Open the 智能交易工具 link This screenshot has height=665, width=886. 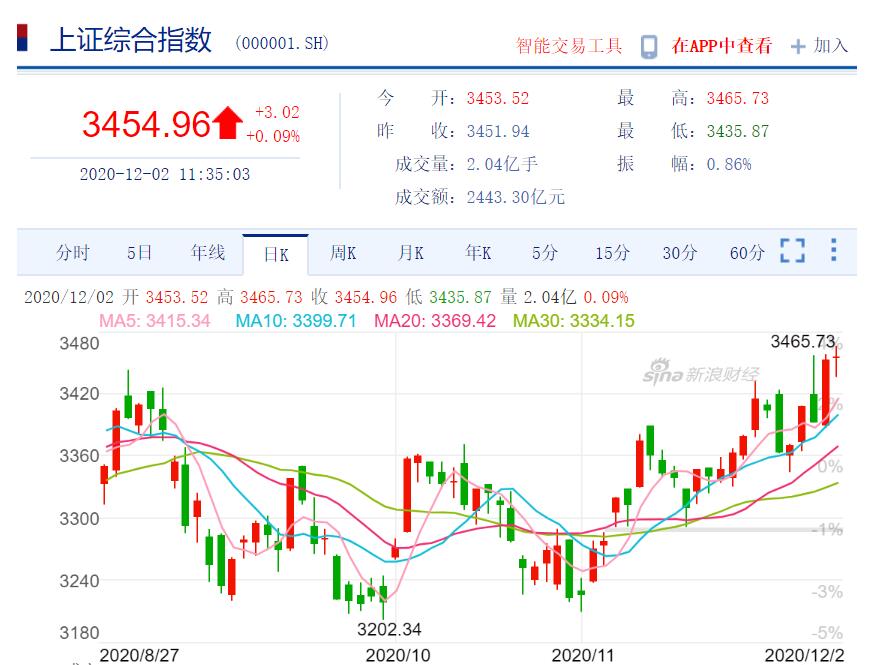point(569,46)
